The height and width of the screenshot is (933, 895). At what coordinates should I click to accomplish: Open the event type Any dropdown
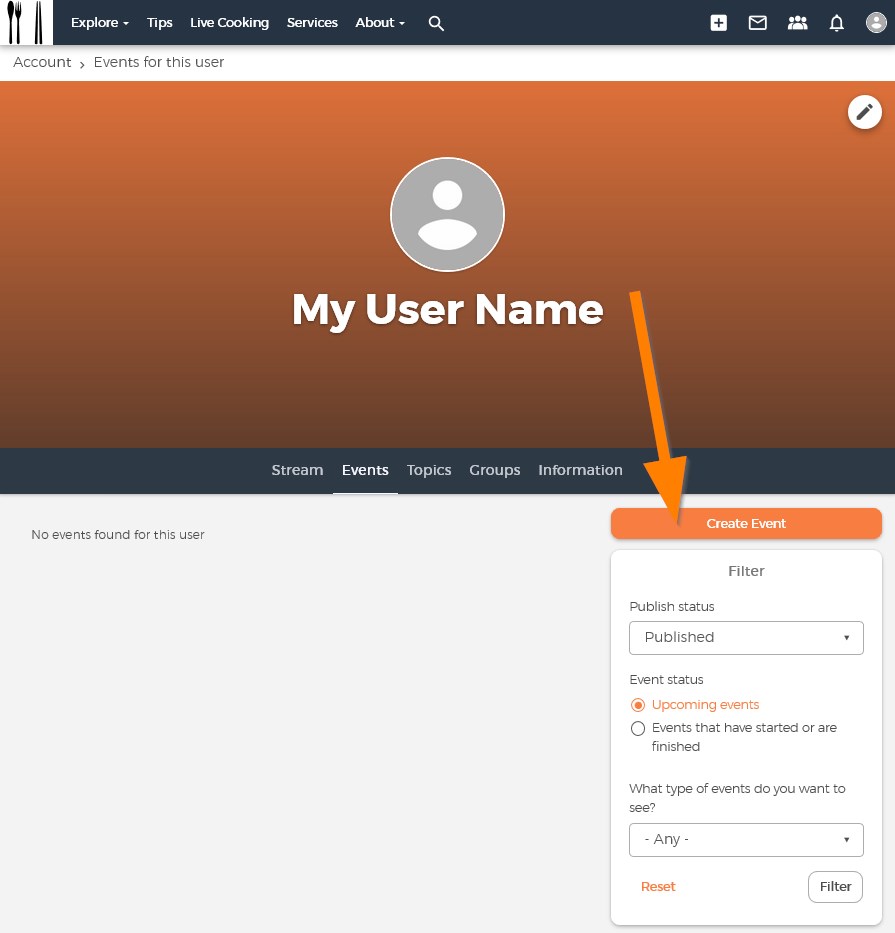[746, 840]
